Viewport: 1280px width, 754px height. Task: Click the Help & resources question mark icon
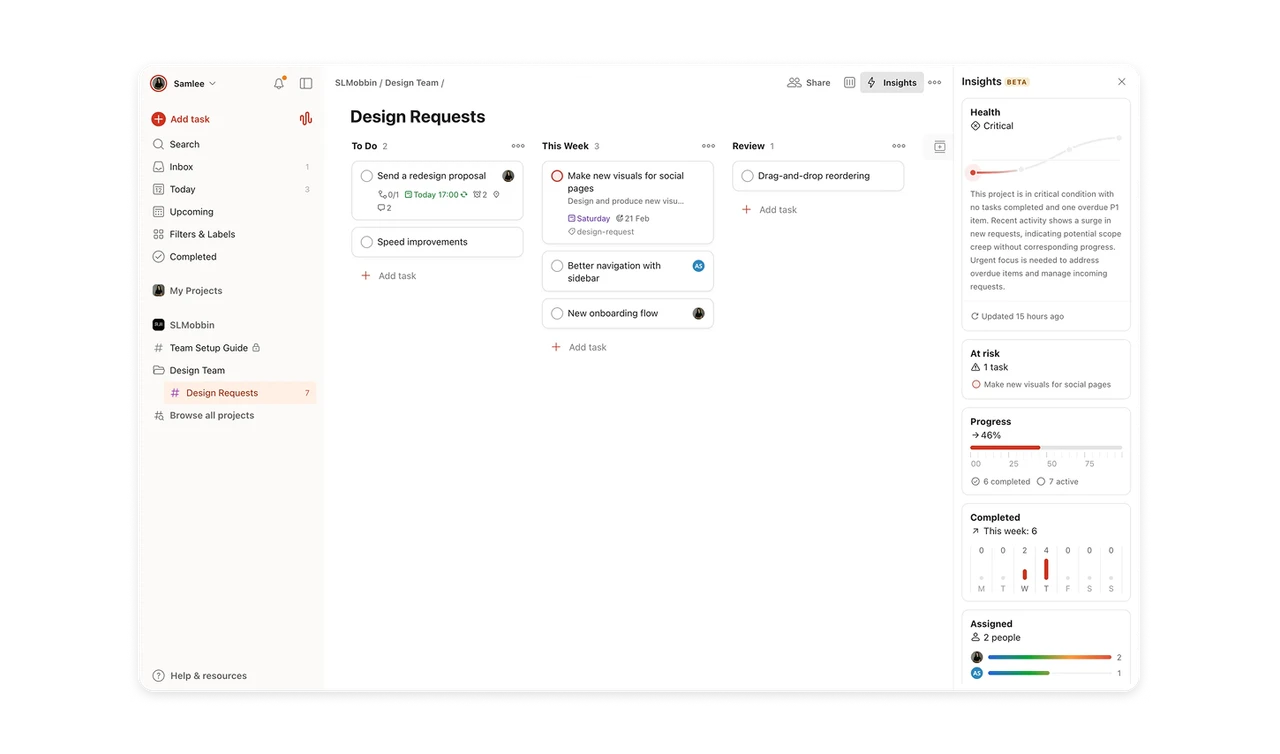pos(159,675)
